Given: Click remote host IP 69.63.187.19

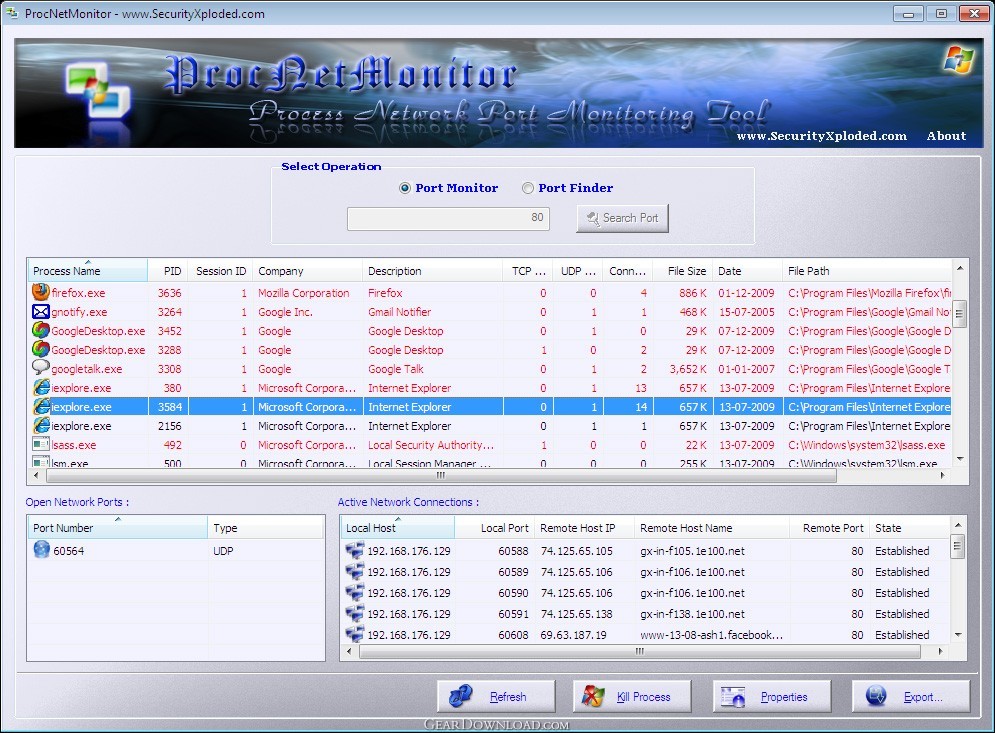Looking at the screenshot, I should pyautogui.click(x=573, y=635).
